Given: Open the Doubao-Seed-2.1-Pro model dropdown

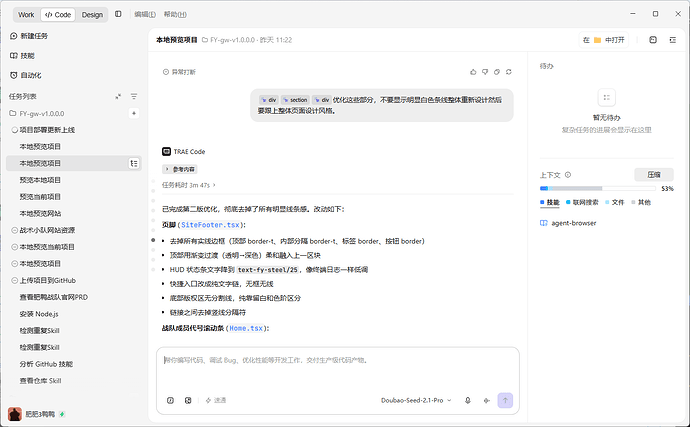Looking at the screenshot, I should (416, 401).
